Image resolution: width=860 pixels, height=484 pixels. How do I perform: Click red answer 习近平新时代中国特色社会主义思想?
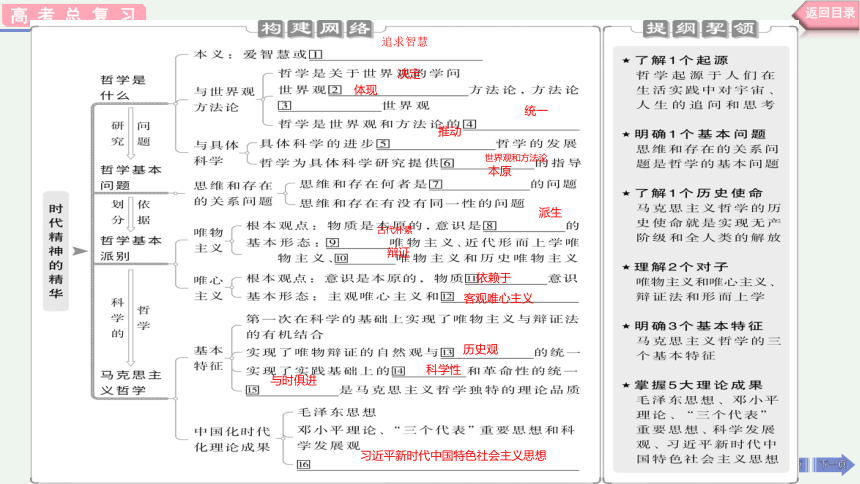pyautogui.click(x=453, y=455)
